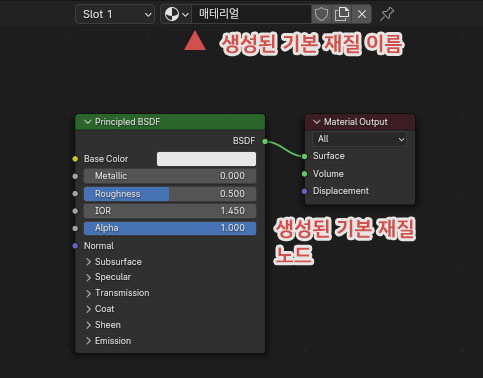Toggle the pin icon in header
This screenshot has height=378, width=483.
tap(387, 14)
